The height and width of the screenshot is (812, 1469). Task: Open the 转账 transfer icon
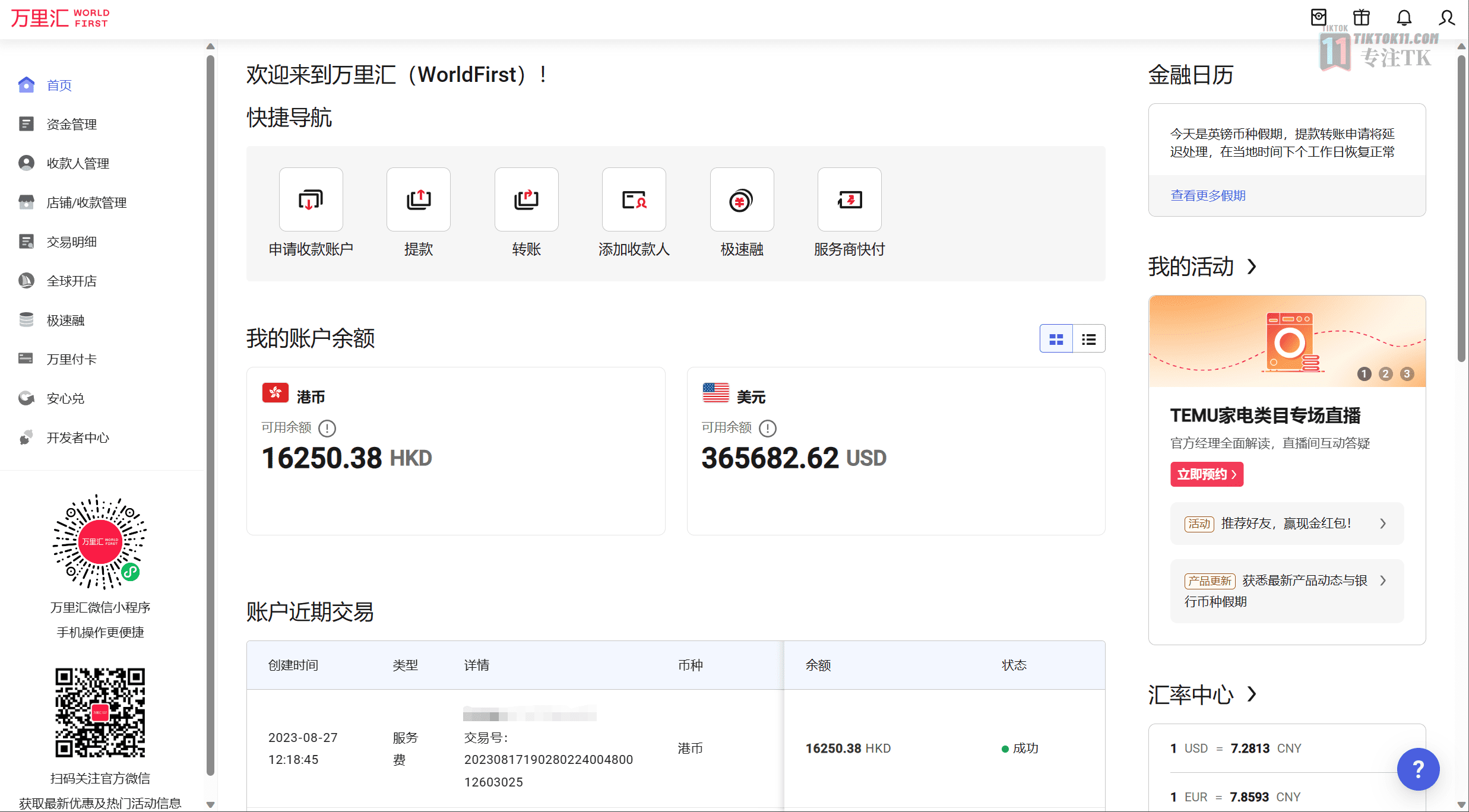[527, 199]
